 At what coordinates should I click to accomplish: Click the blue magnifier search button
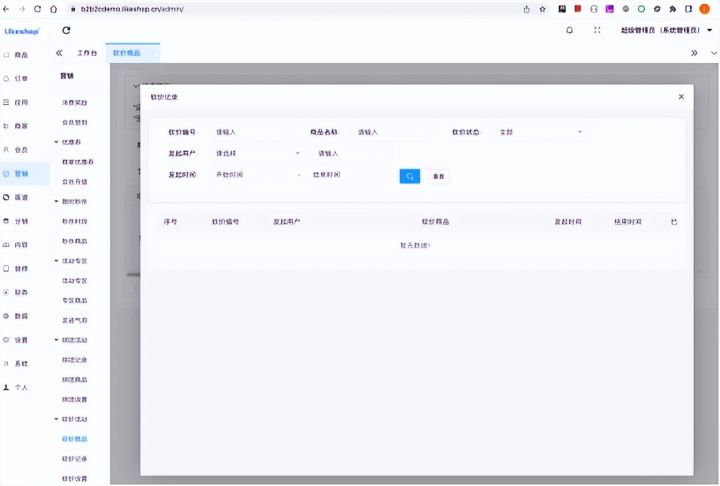[410, 176]
